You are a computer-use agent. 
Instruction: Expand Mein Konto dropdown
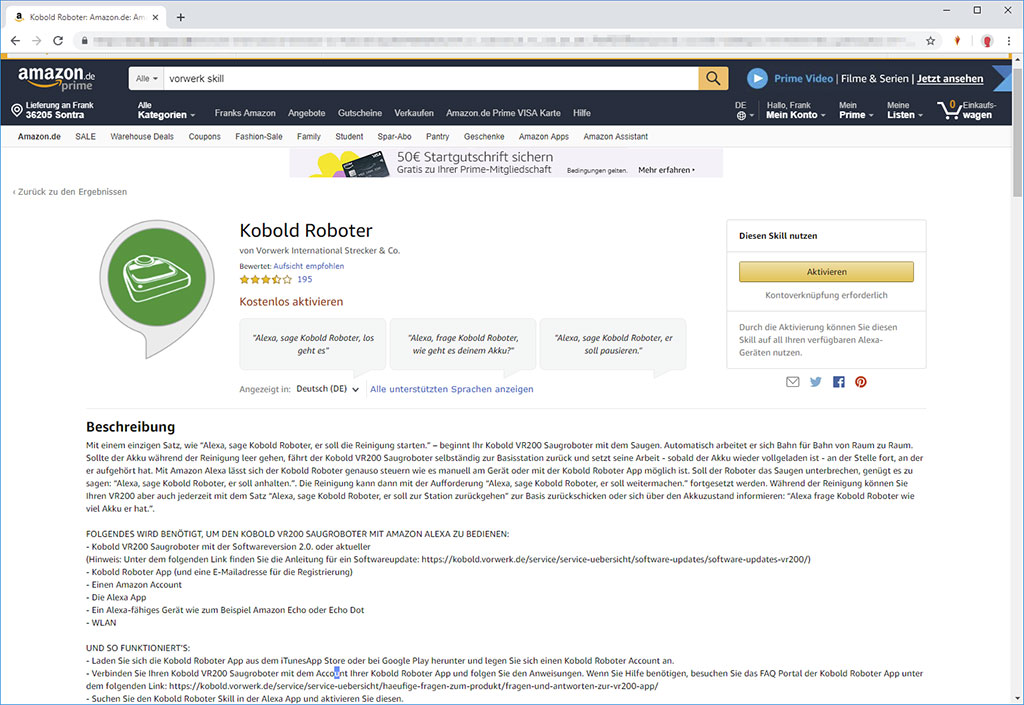point(795,110)
